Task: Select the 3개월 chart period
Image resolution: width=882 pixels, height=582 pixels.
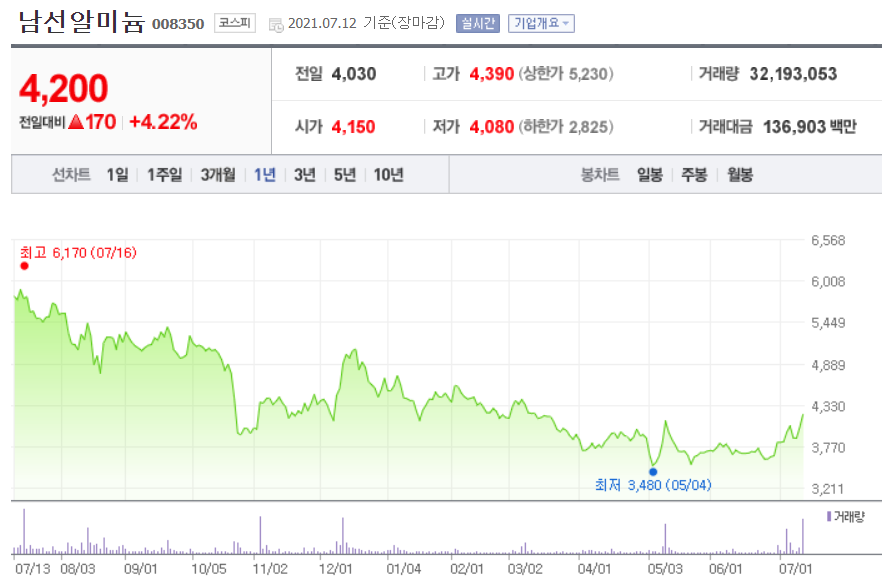Action: point(217,175)
